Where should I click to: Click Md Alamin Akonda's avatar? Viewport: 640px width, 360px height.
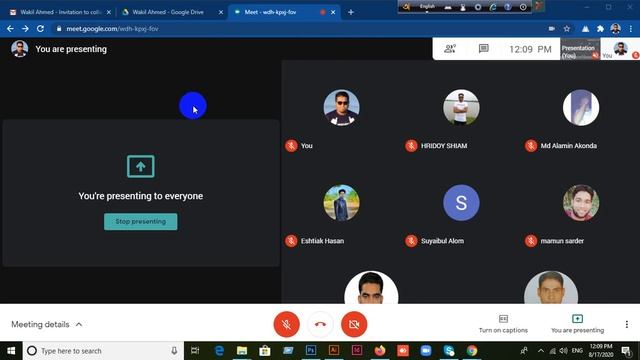pos(581,107)
